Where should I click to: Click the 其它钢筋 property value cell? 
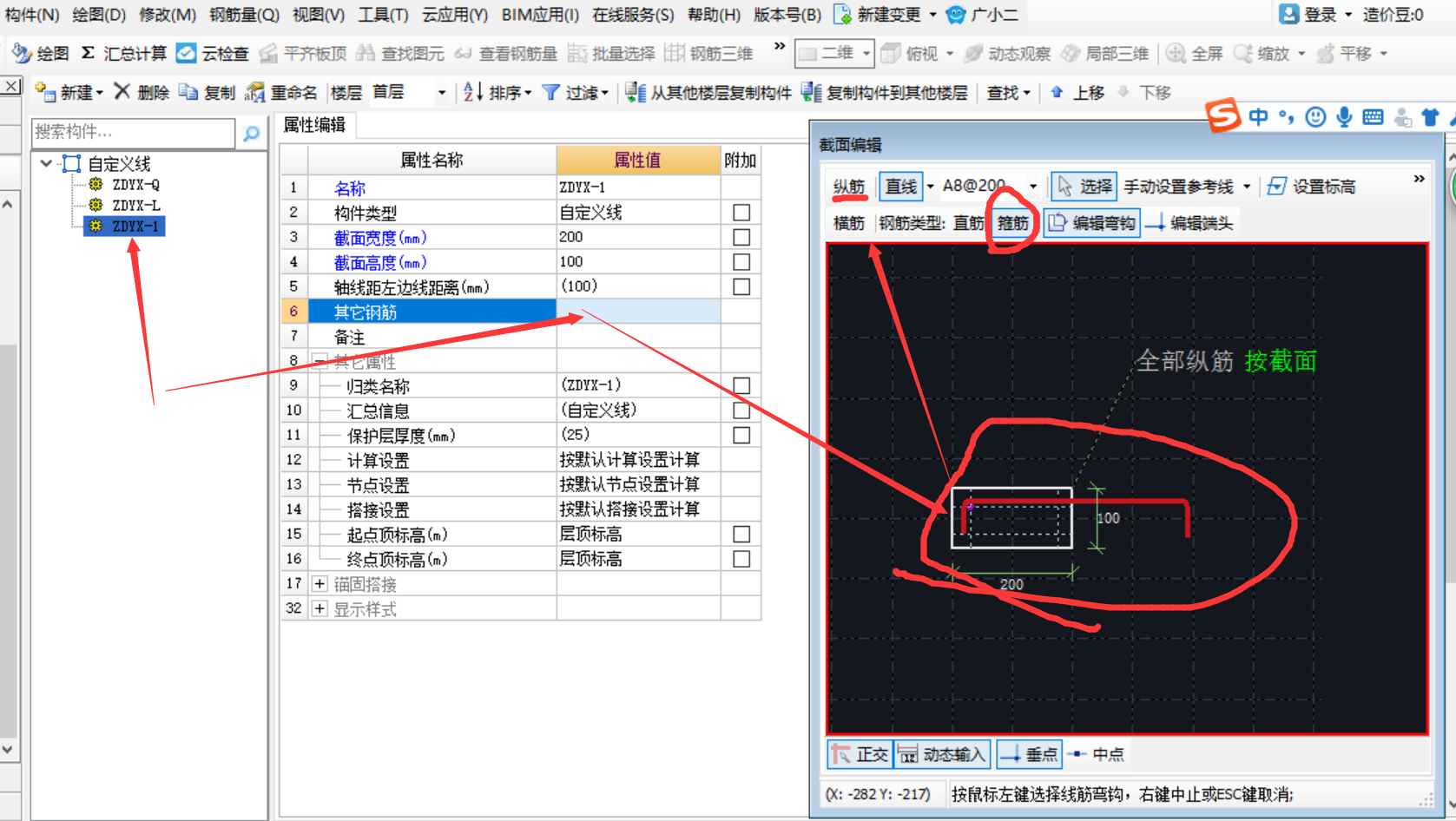click(638, 312)
